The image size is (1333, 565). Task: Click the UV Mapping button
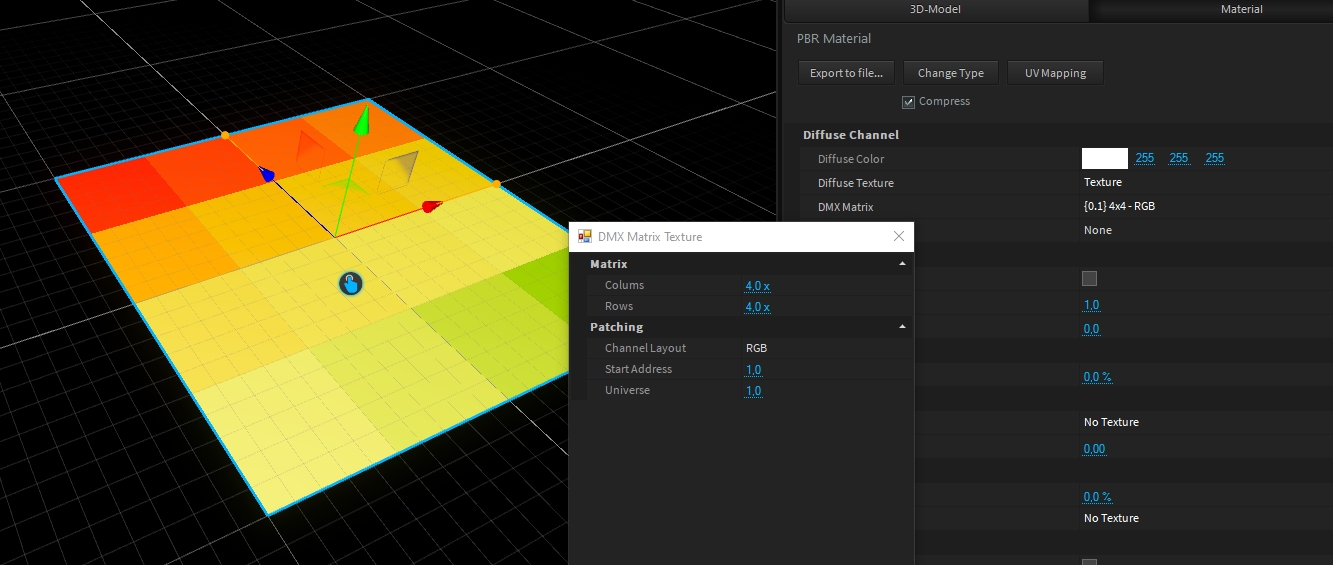point(1054,73)
